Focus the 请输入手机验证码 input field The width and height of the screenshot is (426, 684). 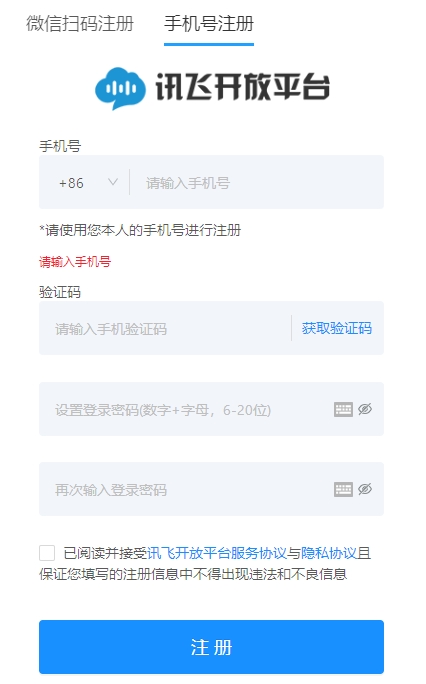165,328
